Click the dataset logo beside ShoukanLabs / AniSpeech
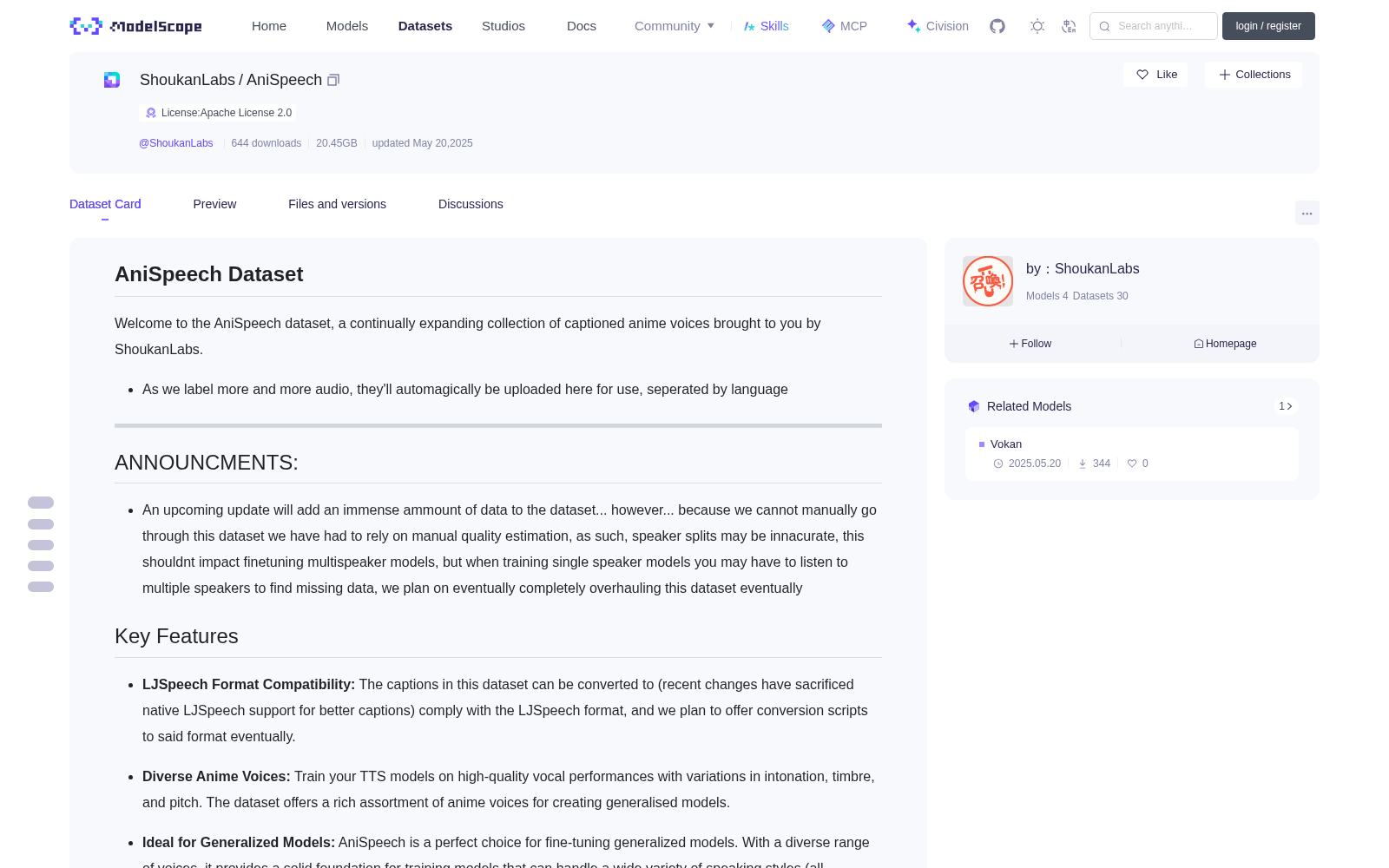Viewport: 1389px width, 868px height. 112,80
